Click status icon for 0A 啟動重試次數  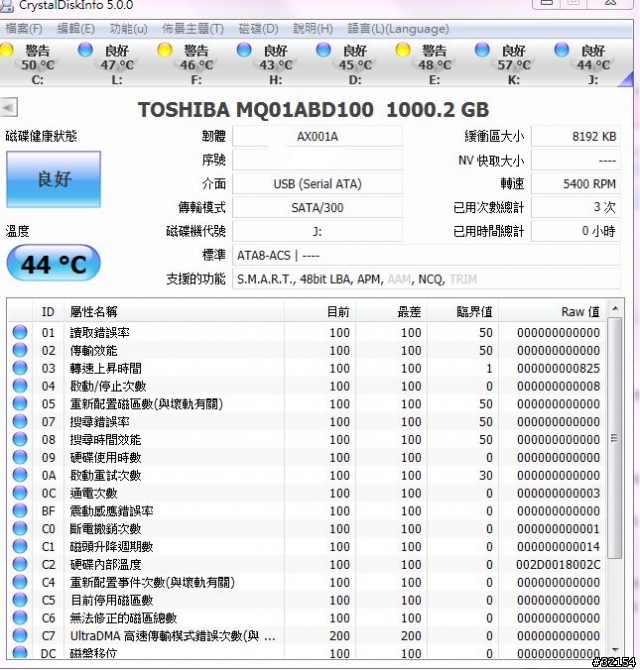[20, 475]
